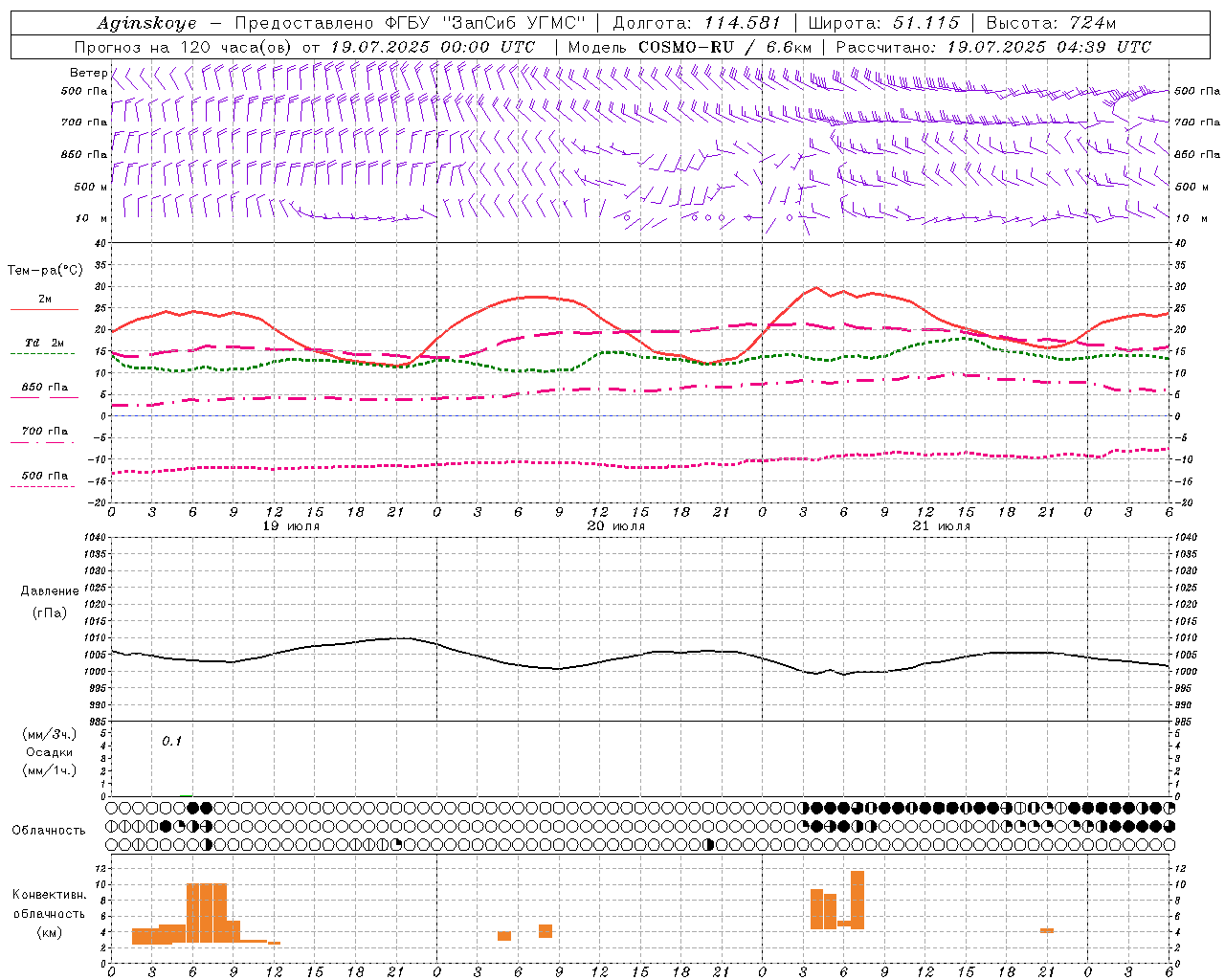
Task: Click the dashed line sample under Td 2м legend
Action: [43, 354]
